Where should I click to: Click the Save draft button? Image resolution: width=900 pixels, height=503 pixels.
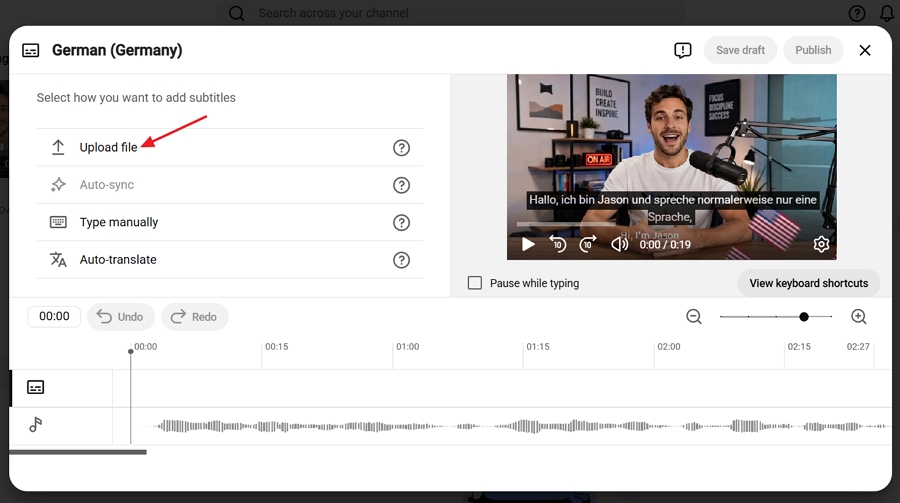tap(740, 50)
